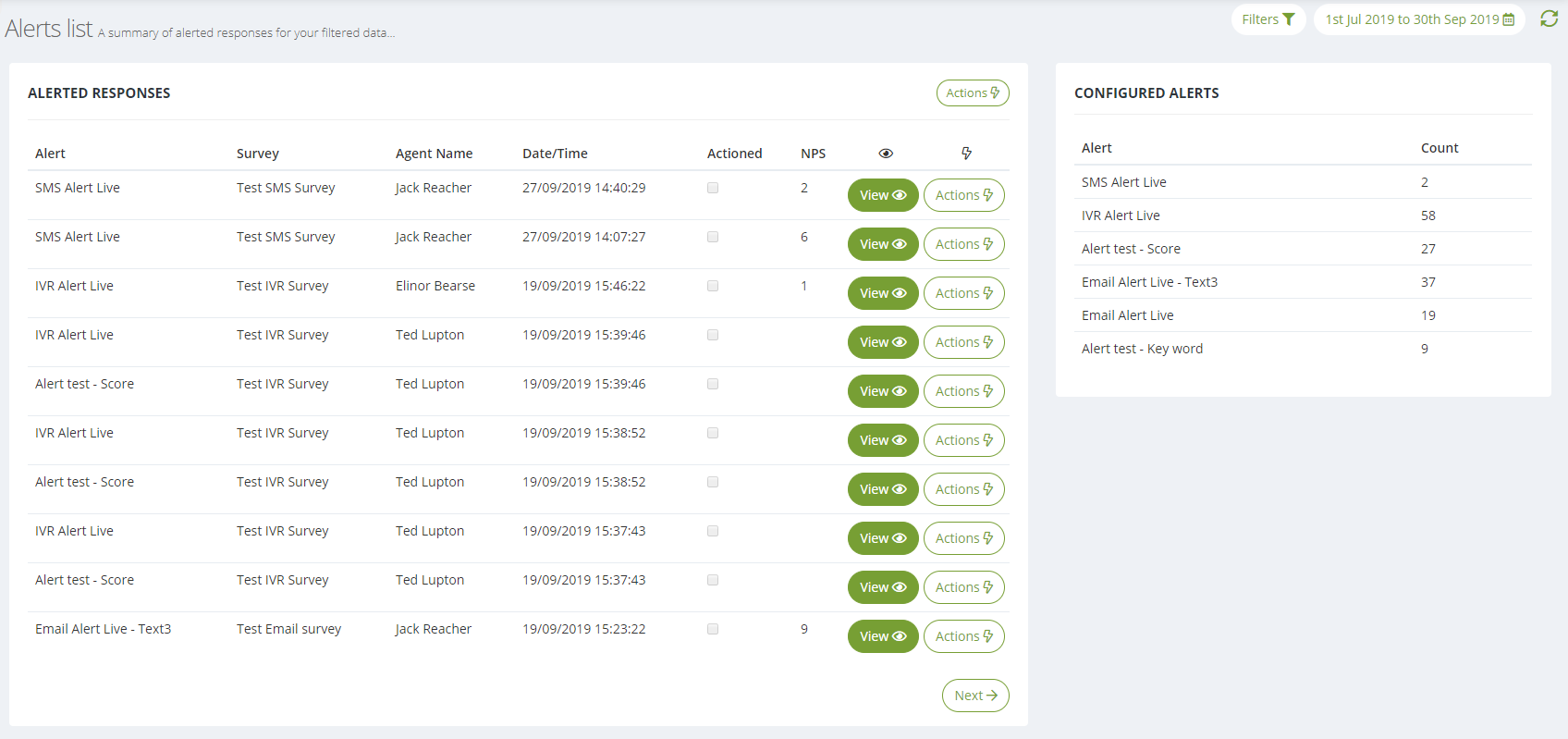This screenshot has height=739, width=1568.
Task: Click the Date/Time column header
Action: 555,154
